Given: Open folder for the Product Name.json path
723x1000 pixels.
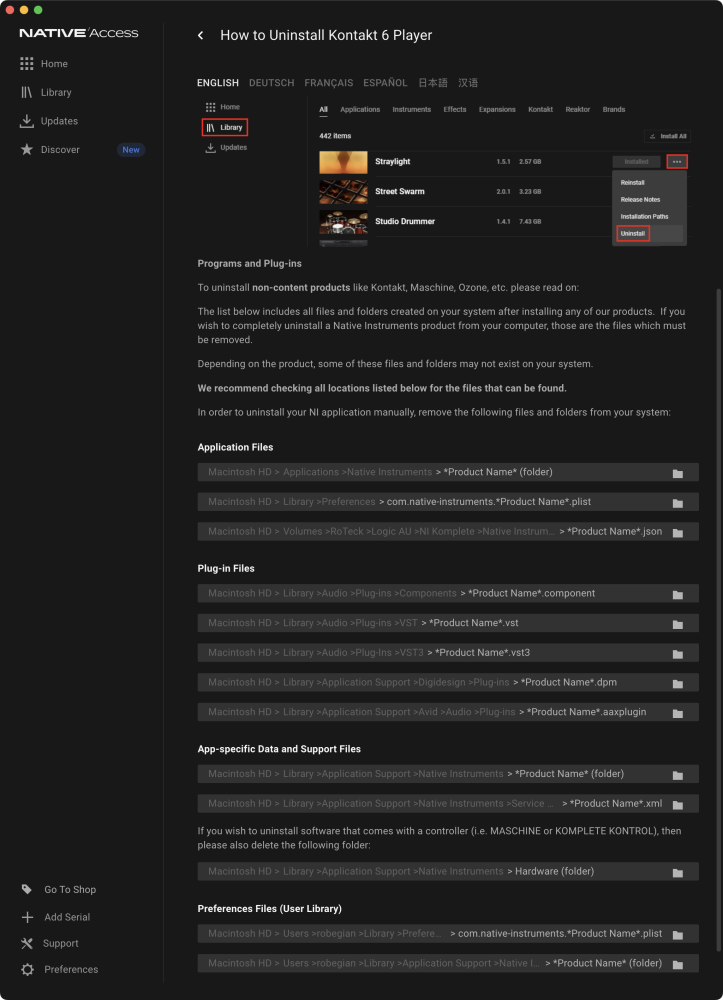Looking at the screenshot, I should [678, 533].
